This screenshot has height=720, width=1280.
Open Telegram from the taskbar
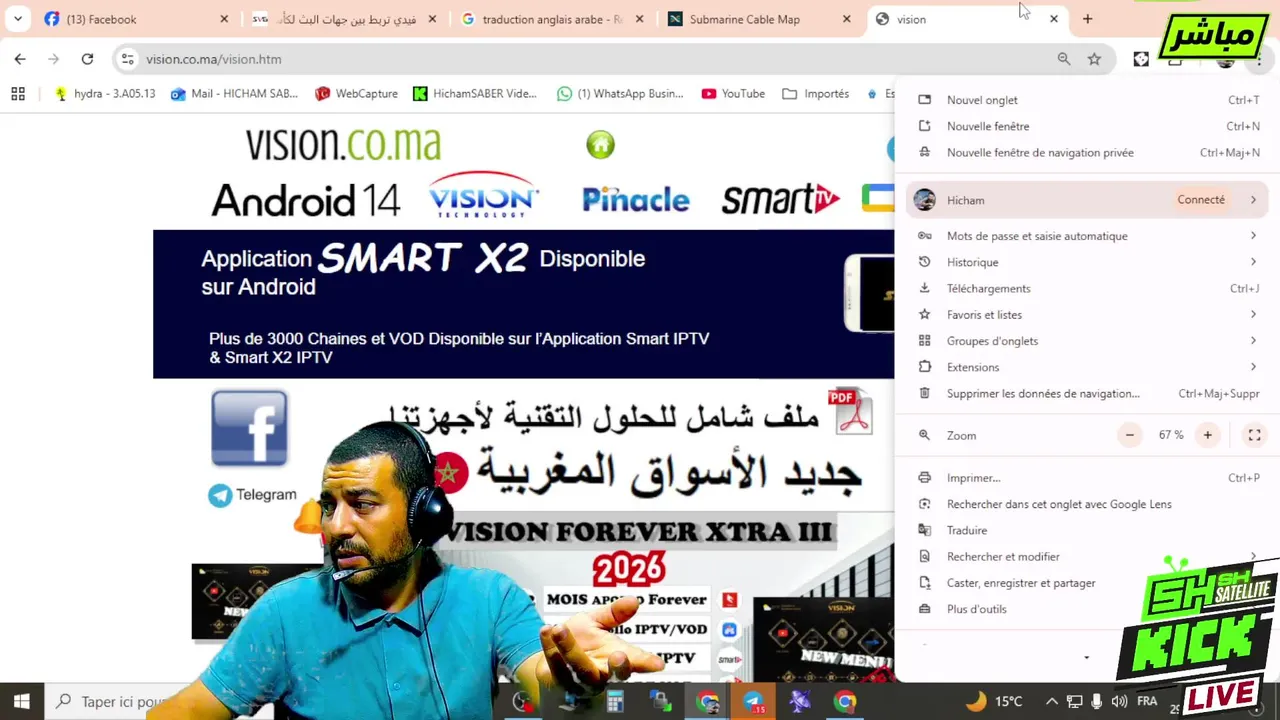pos(753,702)
